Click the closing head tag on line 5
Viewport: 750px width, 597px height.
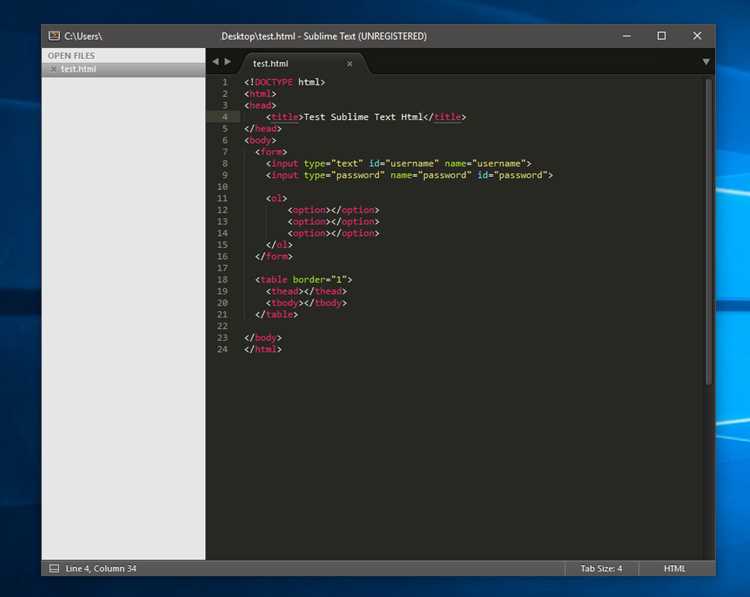point(263,129)
